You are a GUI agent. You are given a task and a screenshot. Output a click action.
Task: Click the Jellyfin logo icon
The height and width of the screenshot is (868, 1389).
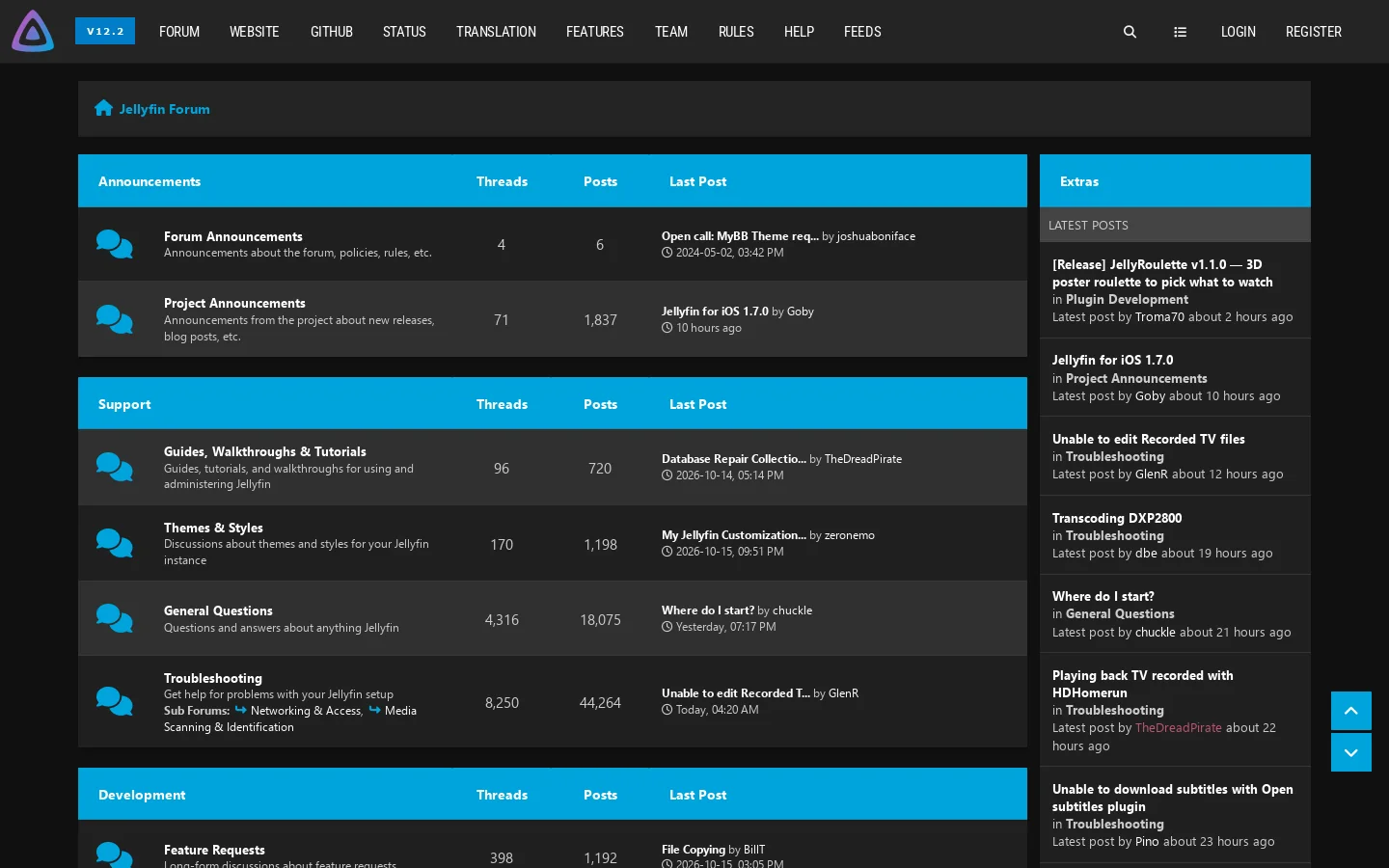pyautogui.click(x=33, y=31)
